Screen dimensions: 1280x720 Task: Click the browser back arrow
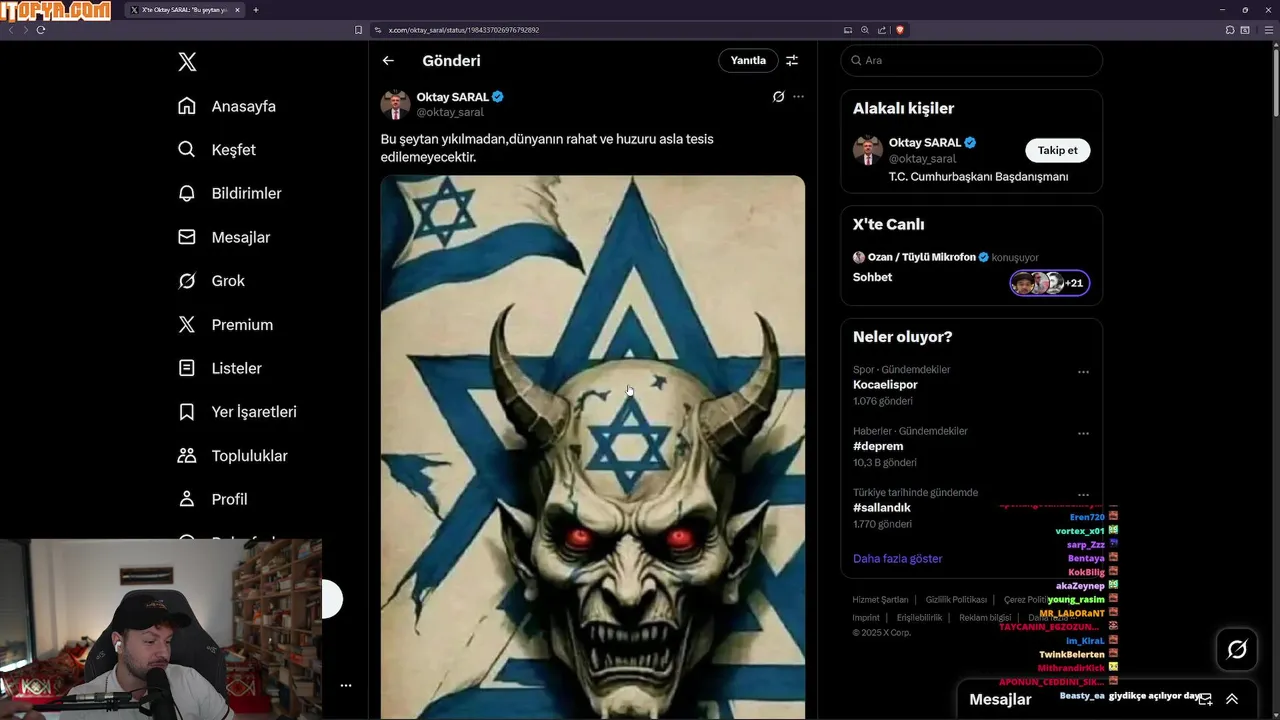coord(11,30)
